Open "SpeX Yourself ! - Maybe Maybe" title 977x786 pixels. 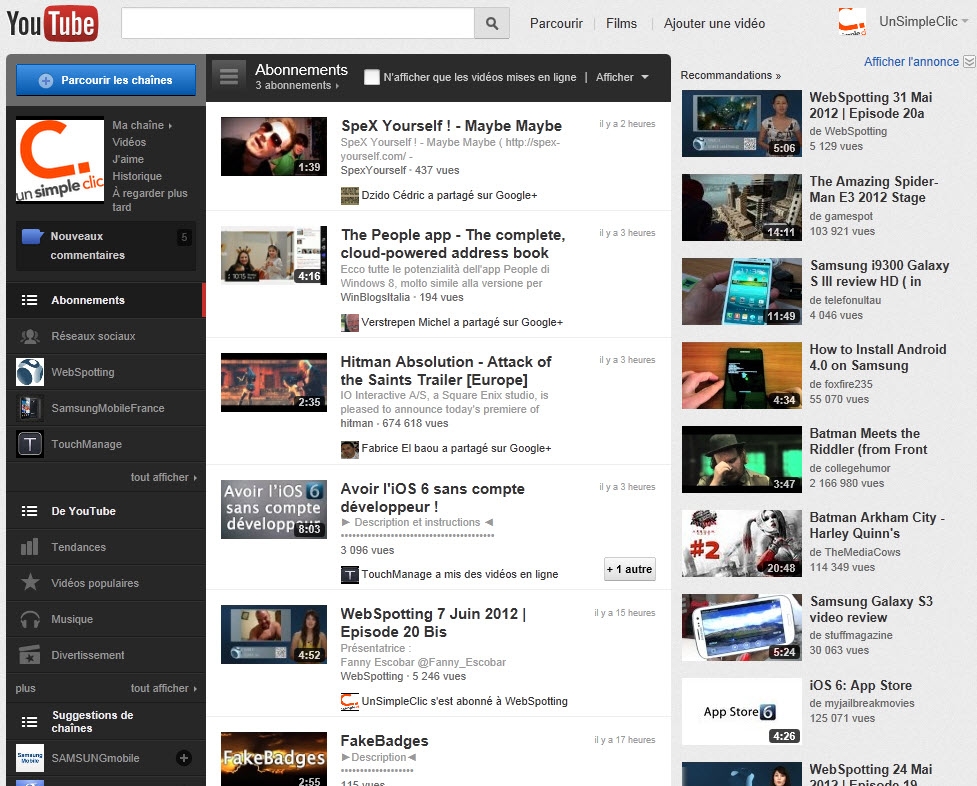pos(451,126)
